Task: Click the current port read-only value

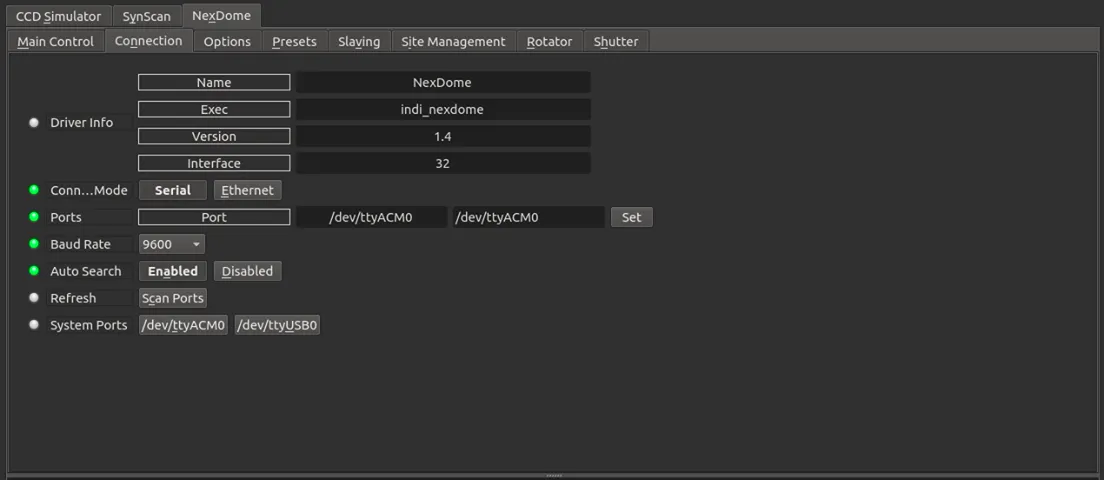Action: click(x=371, y=217)
